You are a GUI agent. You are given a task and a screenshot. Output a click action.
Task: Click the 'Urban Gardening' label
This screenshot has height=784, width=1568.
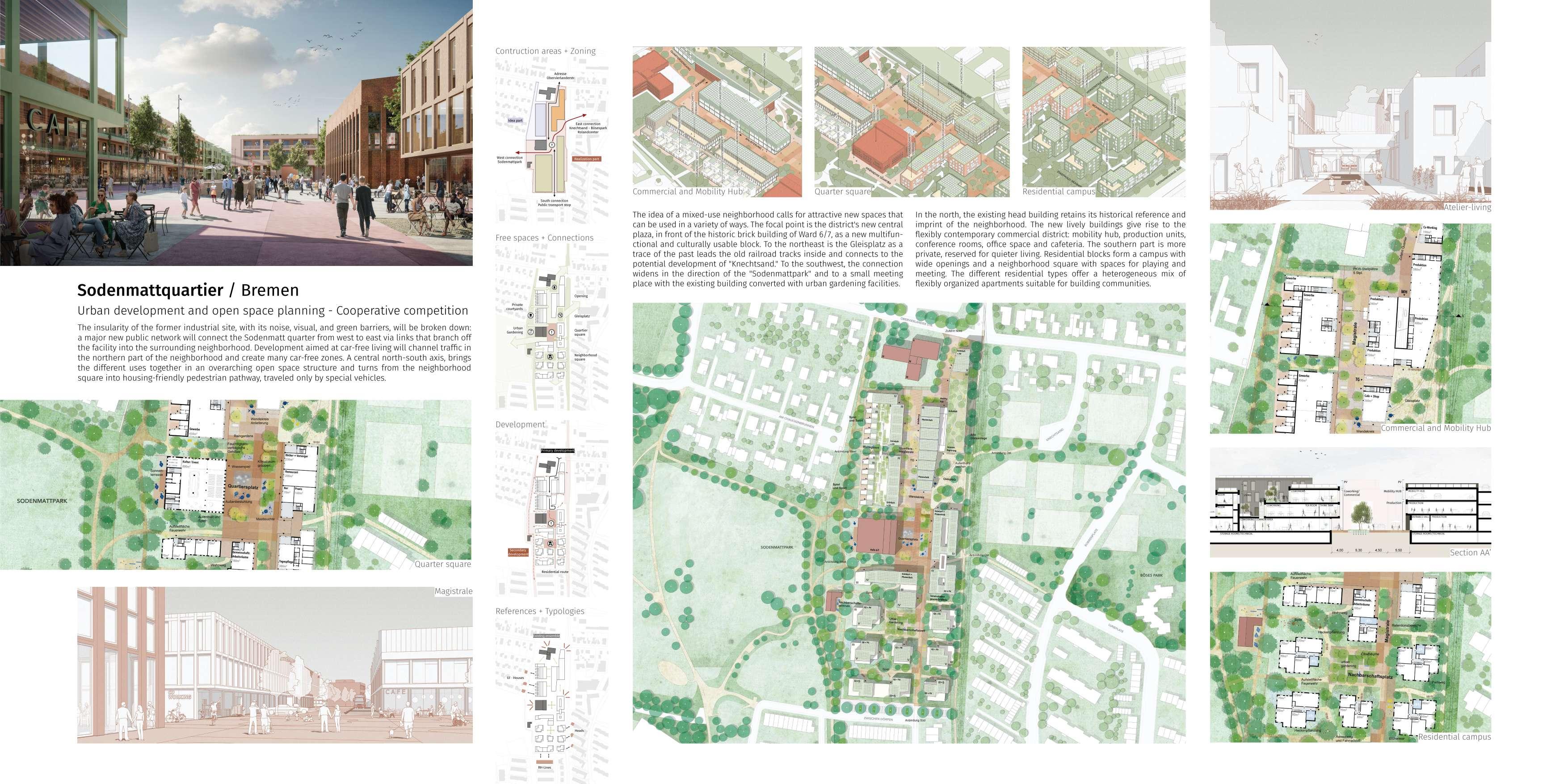click(516, 330)
